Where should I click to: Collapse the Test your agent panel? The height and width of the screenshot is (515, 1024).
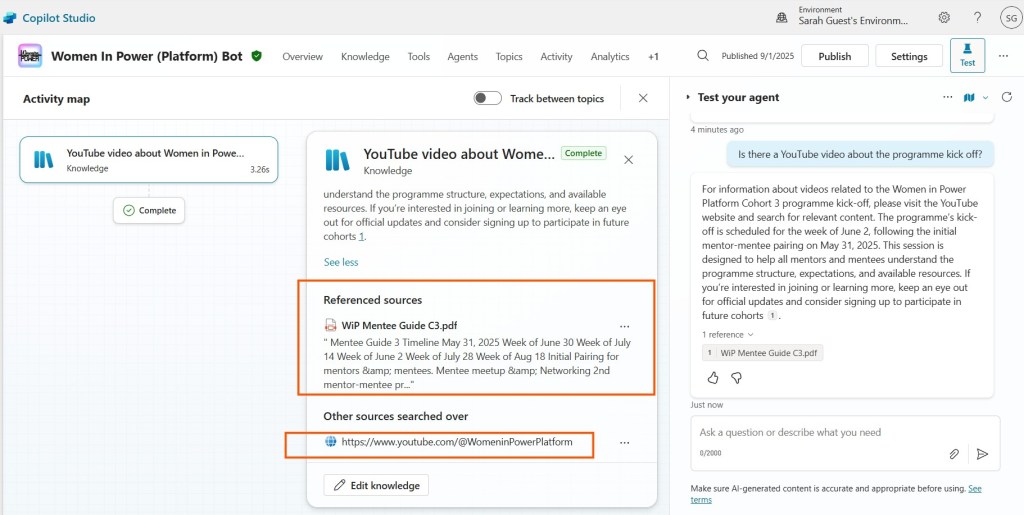click(x=688, y=97)
